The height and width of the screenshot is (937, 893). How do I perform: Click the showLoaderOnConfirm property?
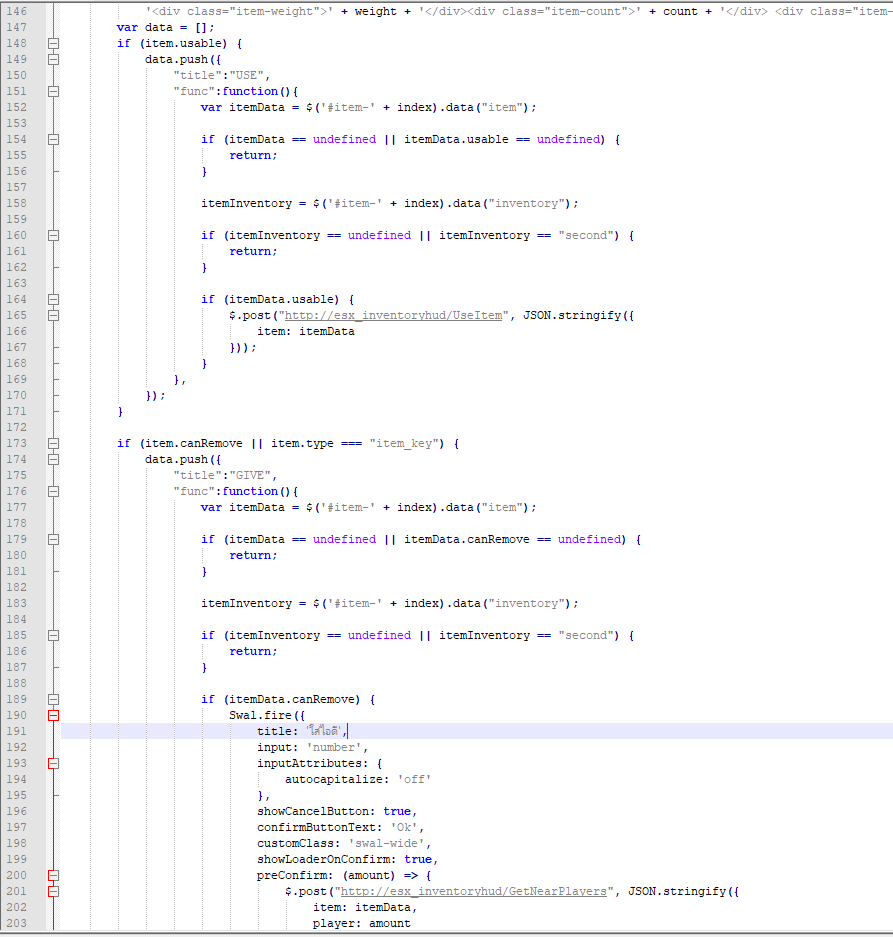coord(327,859)
